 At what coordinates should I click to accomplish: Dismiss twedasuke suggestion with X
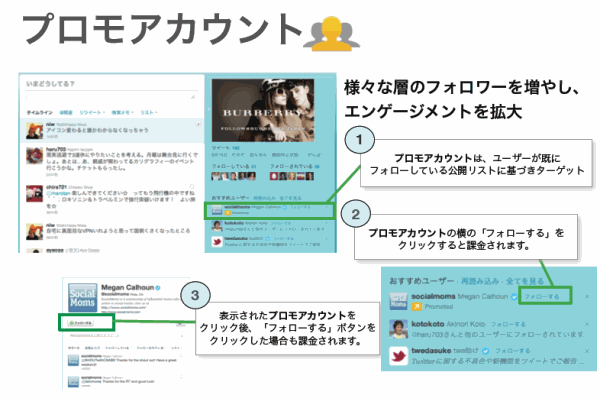[x=587, y=351]
